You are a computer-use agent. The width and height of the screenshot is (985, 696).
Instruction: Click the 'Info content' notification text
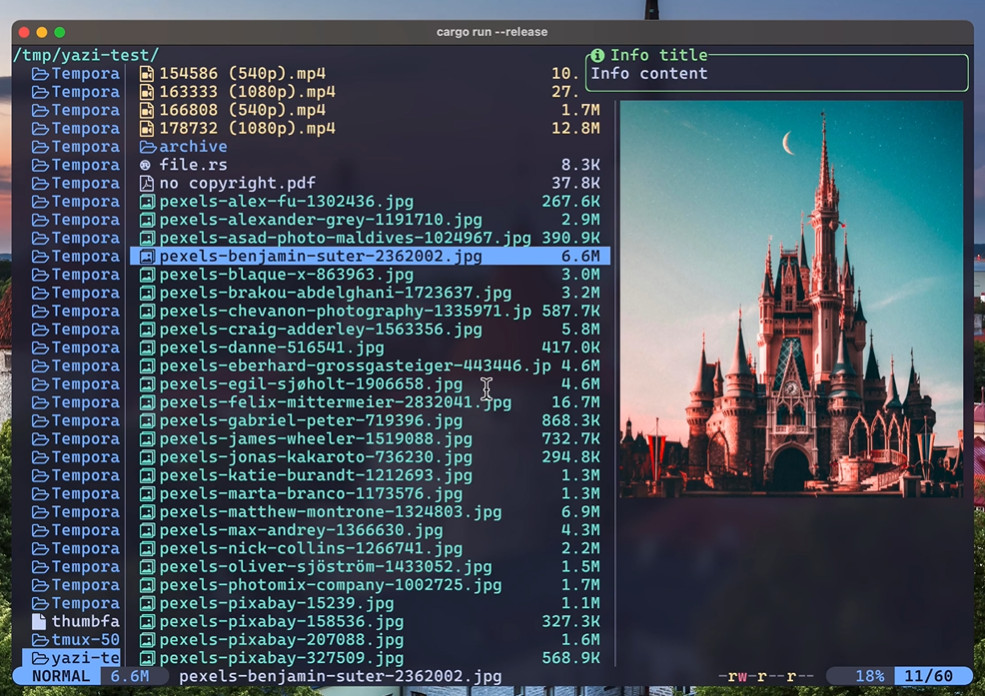(649, 73)
